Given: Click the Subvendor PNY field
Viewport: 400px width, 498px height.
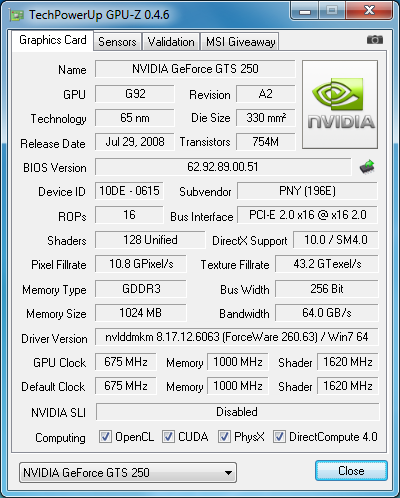Looking at the screenshot, I should click(x=307, y=191).
